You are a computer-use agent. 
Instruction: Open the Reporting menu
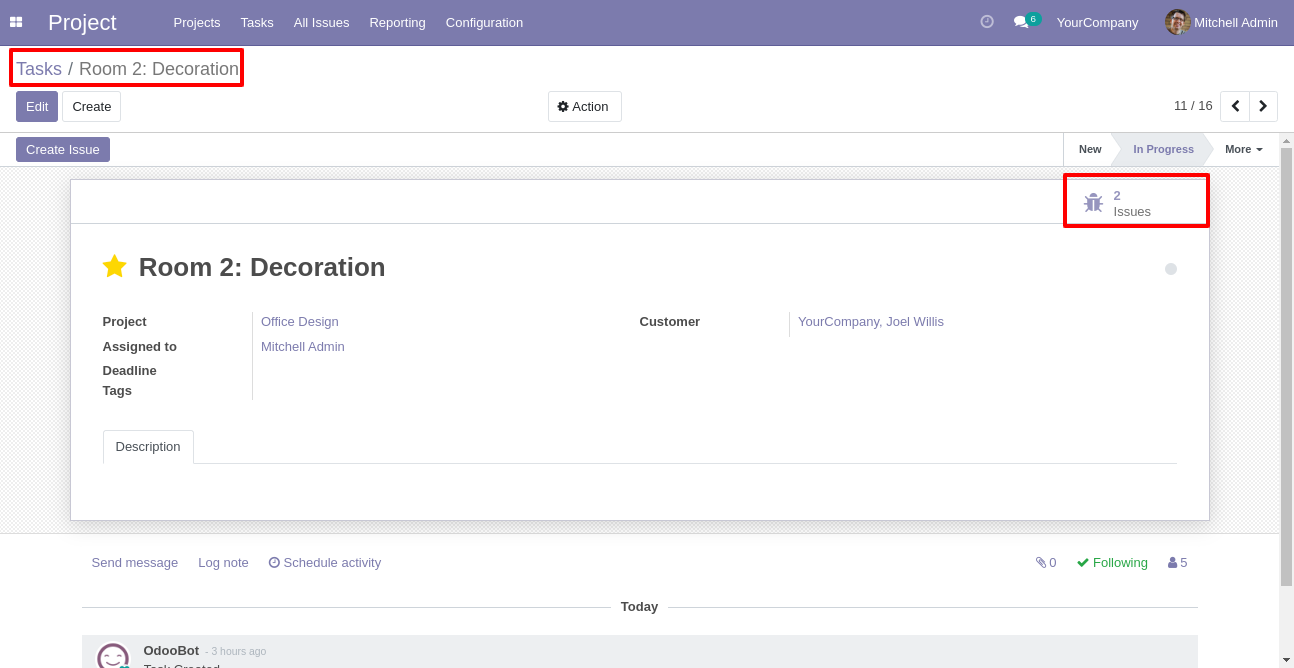397,22
